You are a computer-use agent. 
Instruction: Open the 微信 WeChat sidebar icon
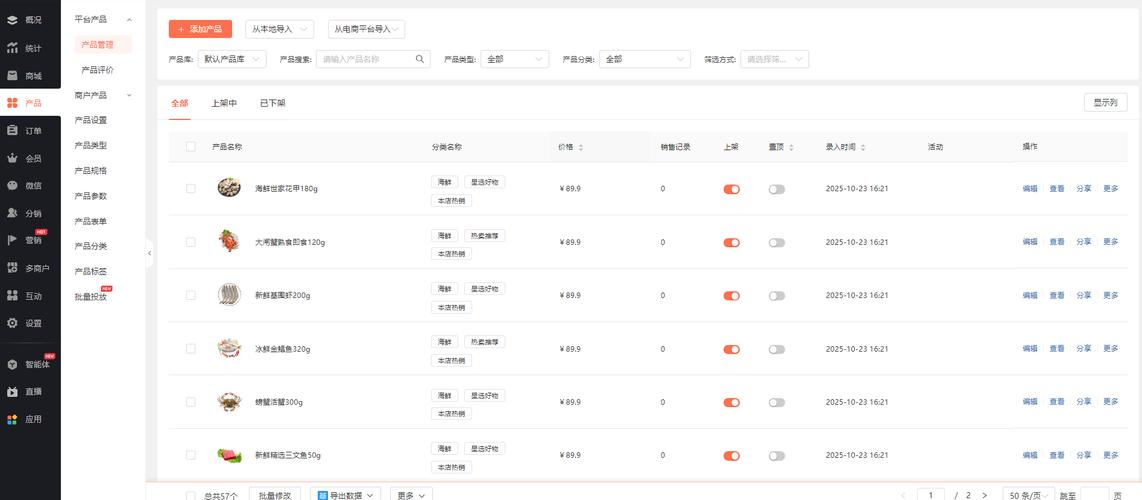12,186
